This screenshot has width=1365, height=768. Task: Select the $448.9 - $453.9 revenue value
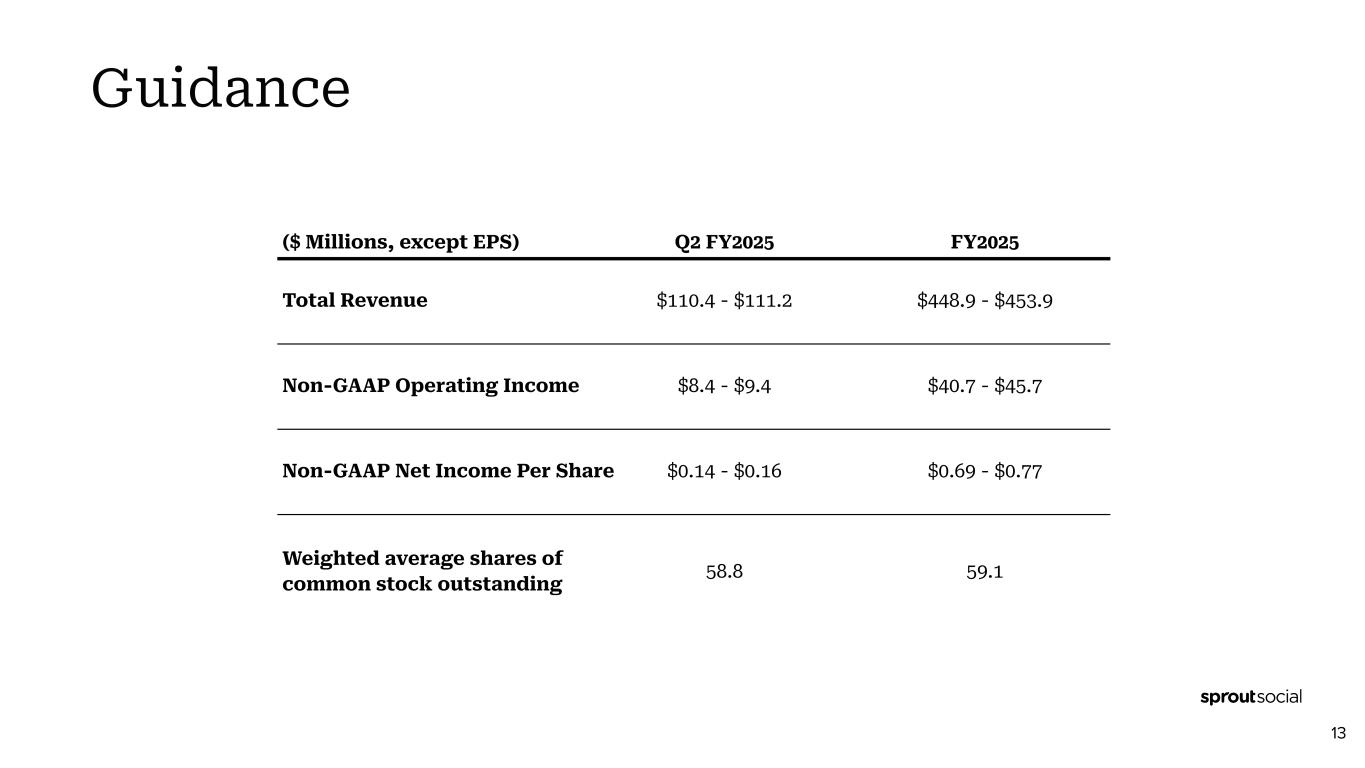(984, 300)
